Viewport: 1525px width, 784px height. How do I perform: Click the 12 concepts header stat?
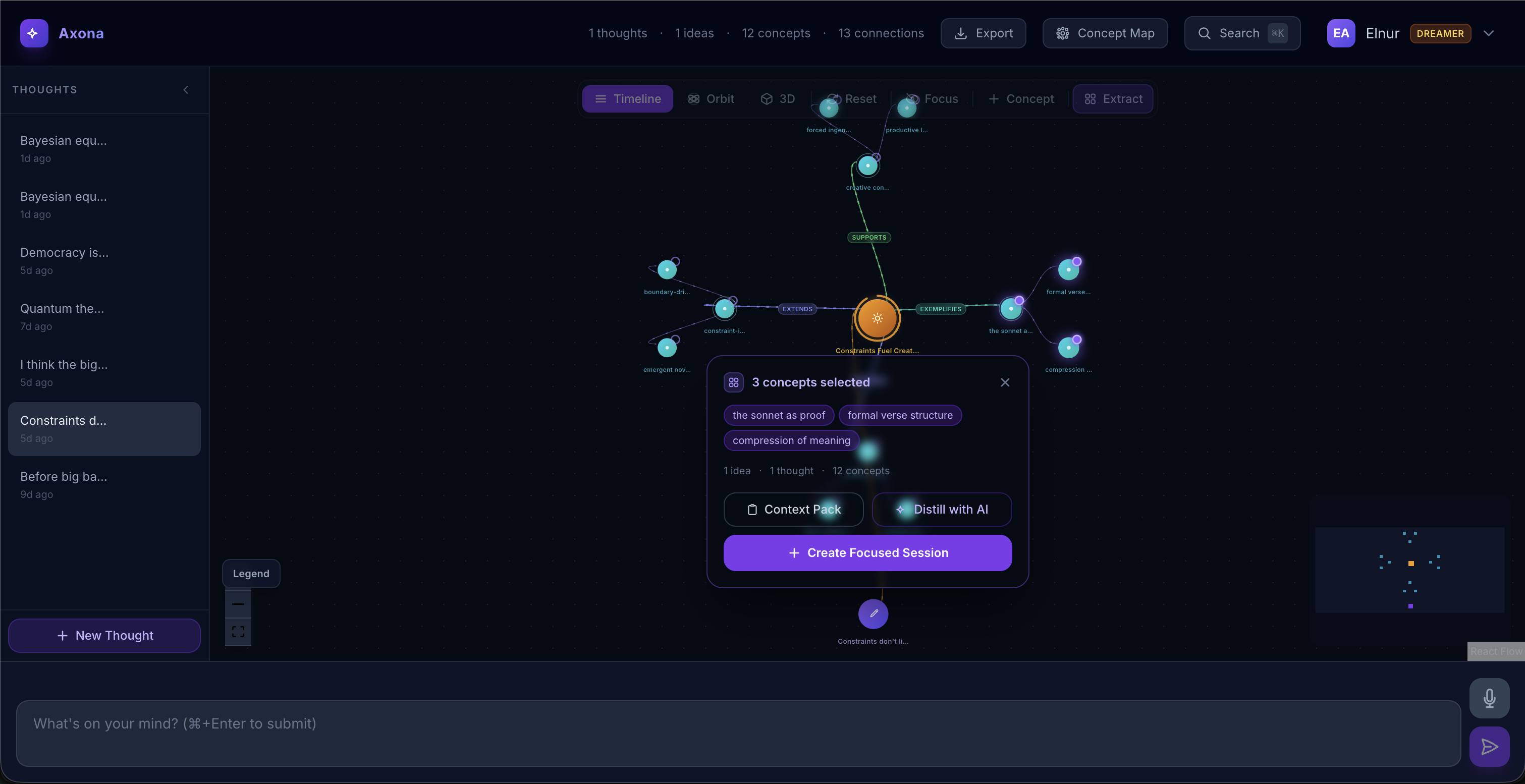pos(776,33)
